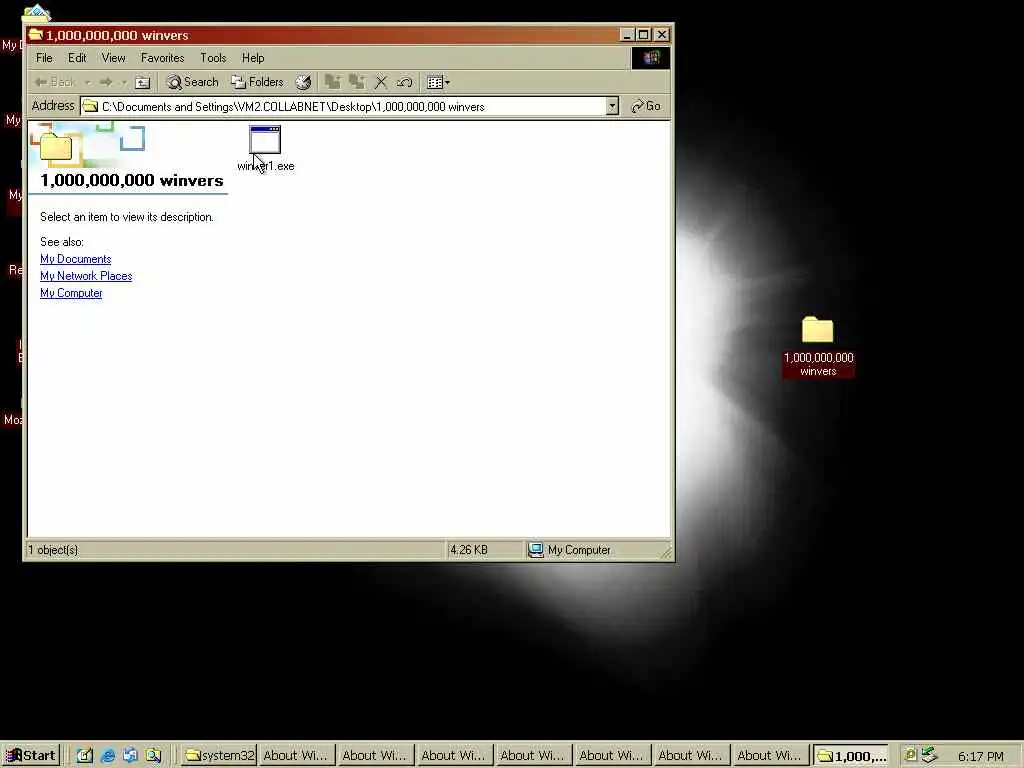Follow the My Documents link
This screenshot has height=768, width=1024.
pyautogui.click(x=76, y=259)
